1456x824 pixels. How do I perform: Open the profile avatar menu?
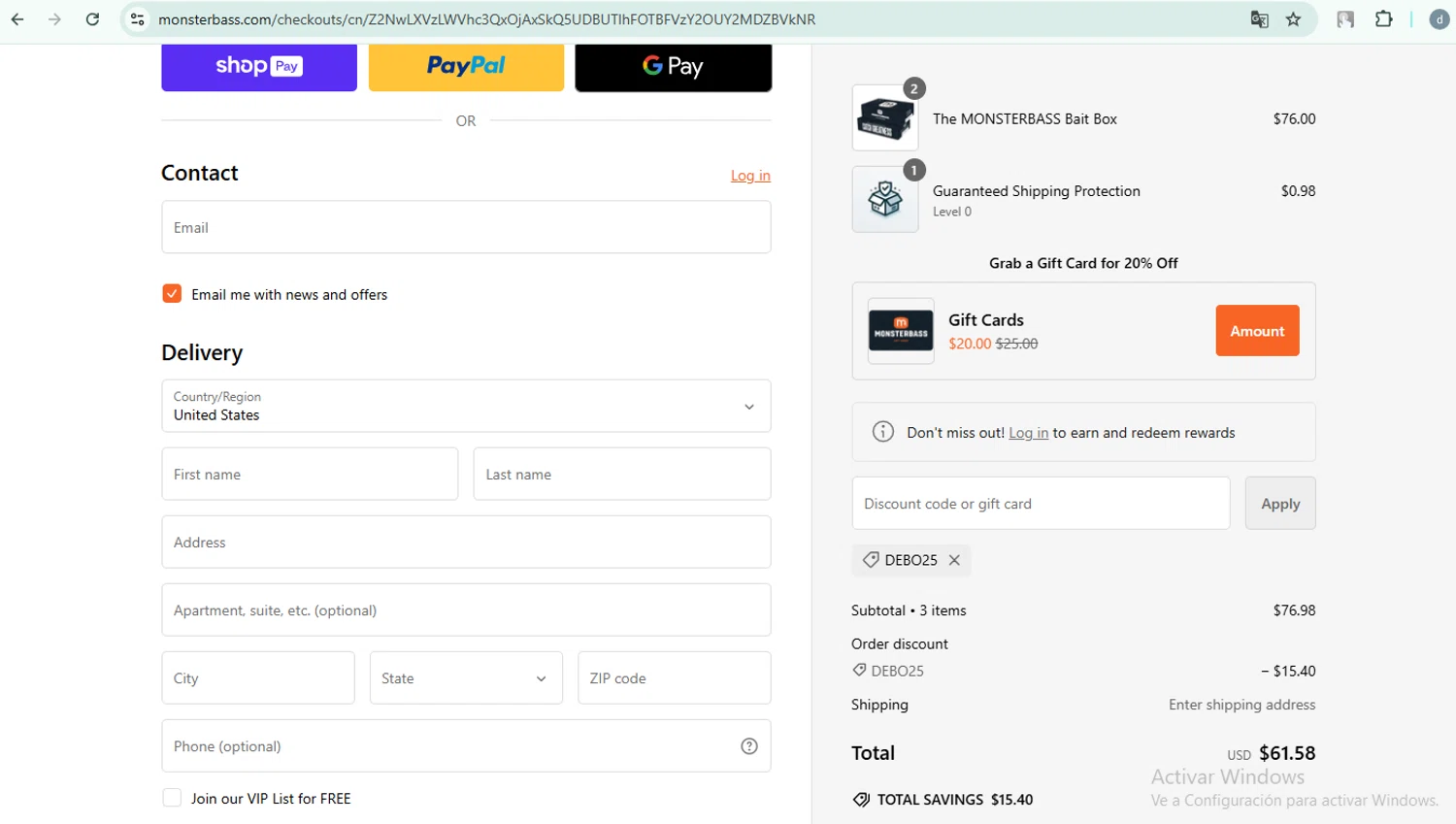click(x=1439, y=19)
